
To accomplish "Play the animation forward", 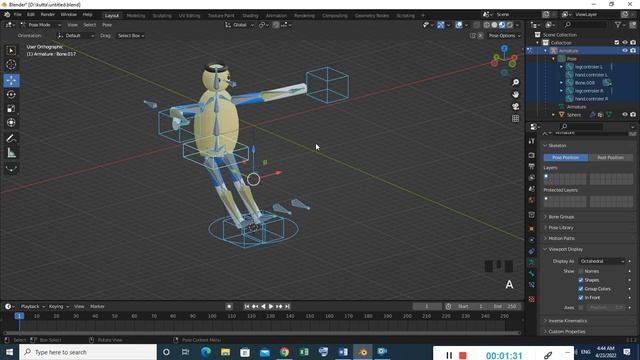I will (271, 307).
